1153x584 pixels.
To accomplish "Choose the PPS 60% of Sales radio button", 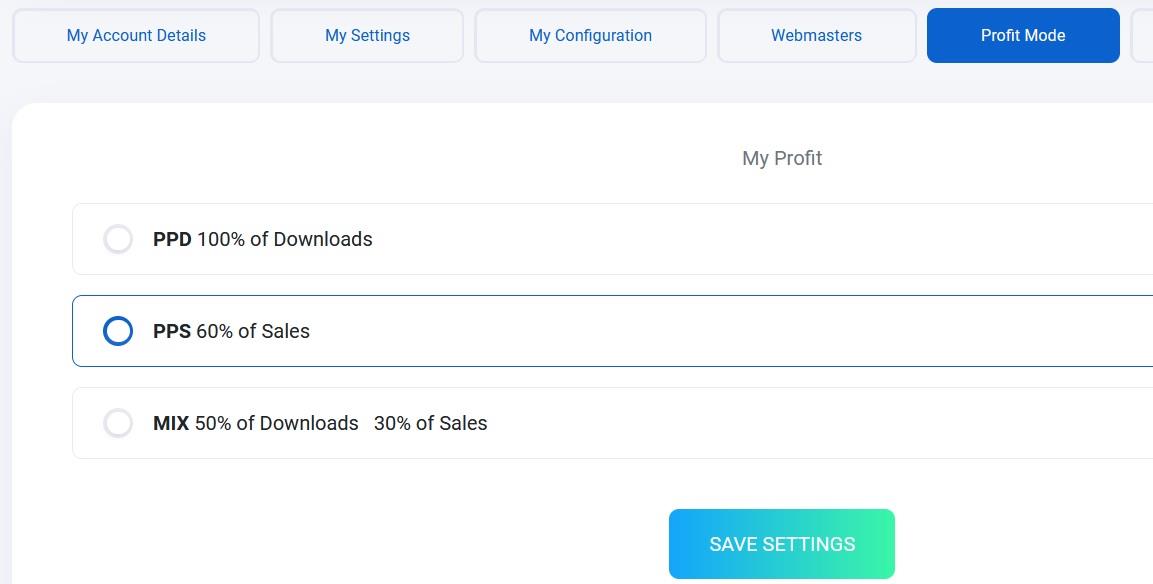I will 118,331.
